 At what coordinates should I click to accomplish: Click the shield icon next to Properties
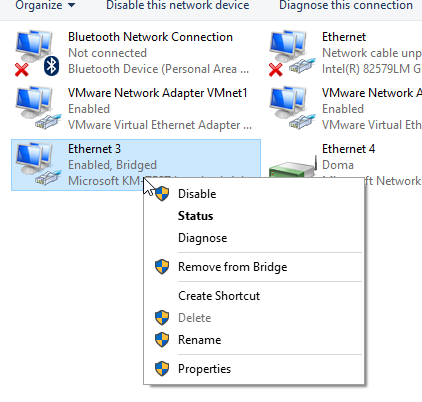pyautogui.click(x=162, y=369)
